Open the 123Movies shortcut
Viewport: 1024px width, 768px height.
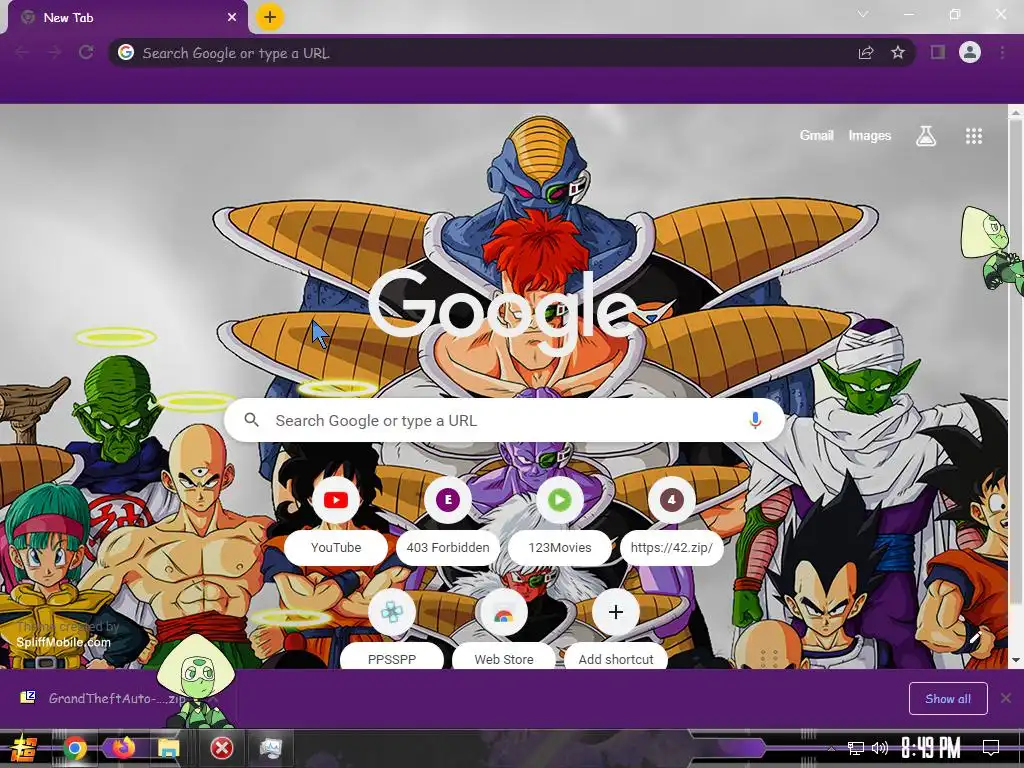click(560, 520)
